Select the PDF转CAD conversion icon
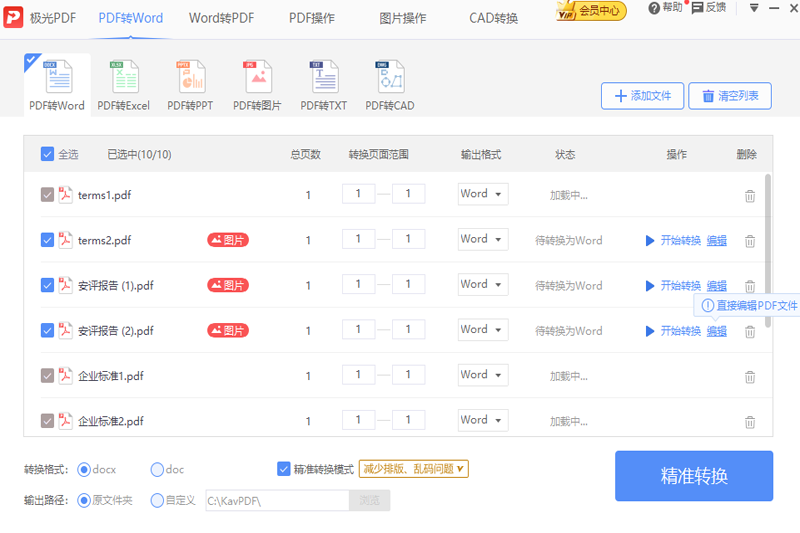 (389, 78)
